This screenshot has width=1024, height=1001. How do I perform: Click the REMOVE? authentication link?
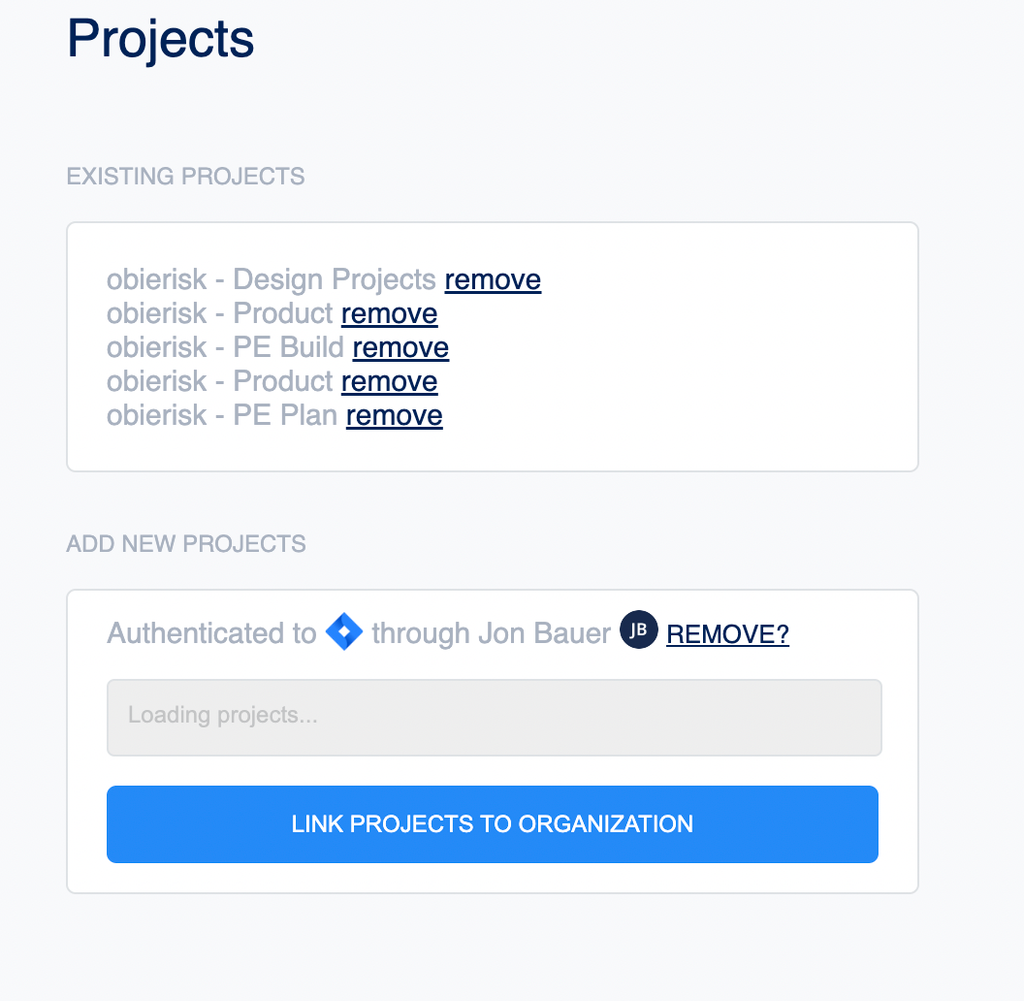click(728, 634)
